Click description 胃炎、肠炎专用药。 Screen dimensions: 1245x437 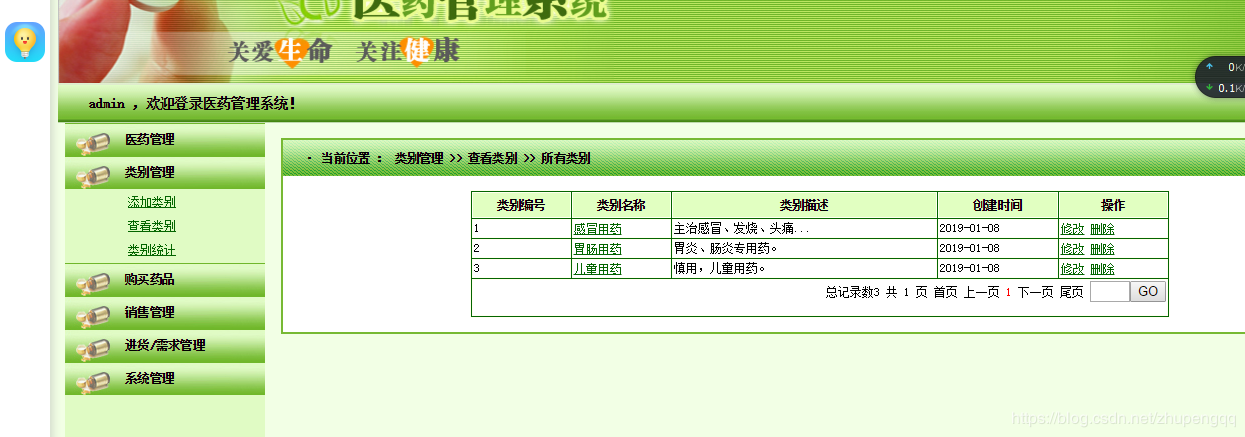coord(726,249)
